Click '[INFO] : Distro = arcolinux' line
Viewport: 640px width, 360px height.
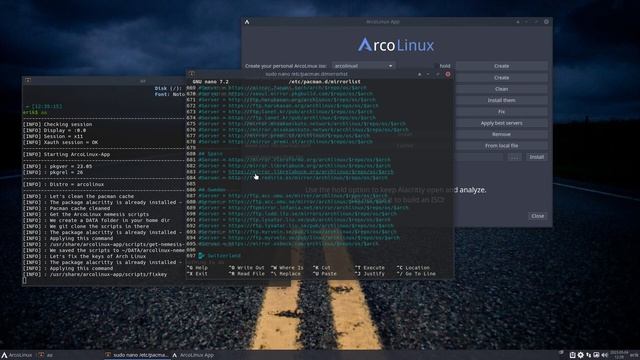coord(63,184)
